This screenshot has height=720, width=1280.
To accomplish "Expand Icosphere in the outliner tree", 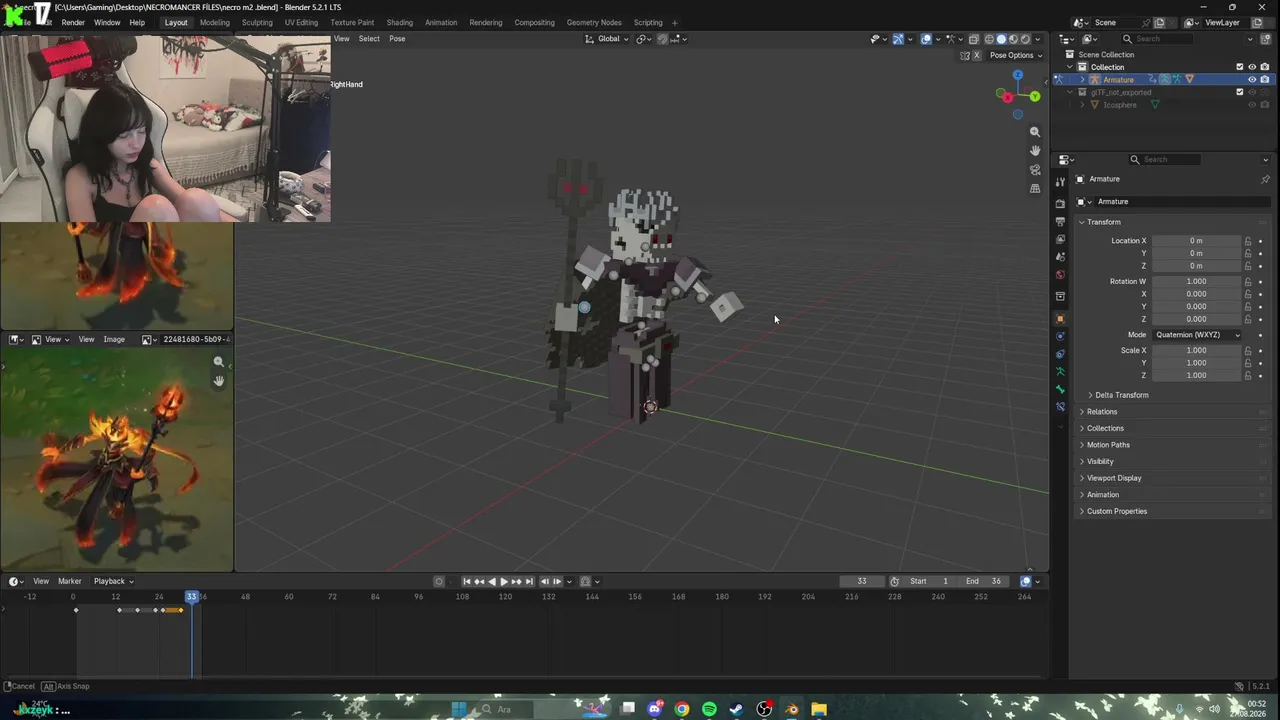I will coord(1082,105).
